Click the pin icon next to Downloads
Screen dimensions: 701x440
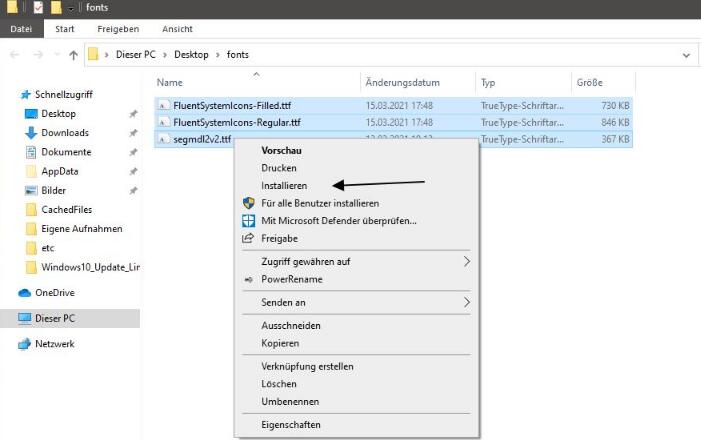click(133, 133)
